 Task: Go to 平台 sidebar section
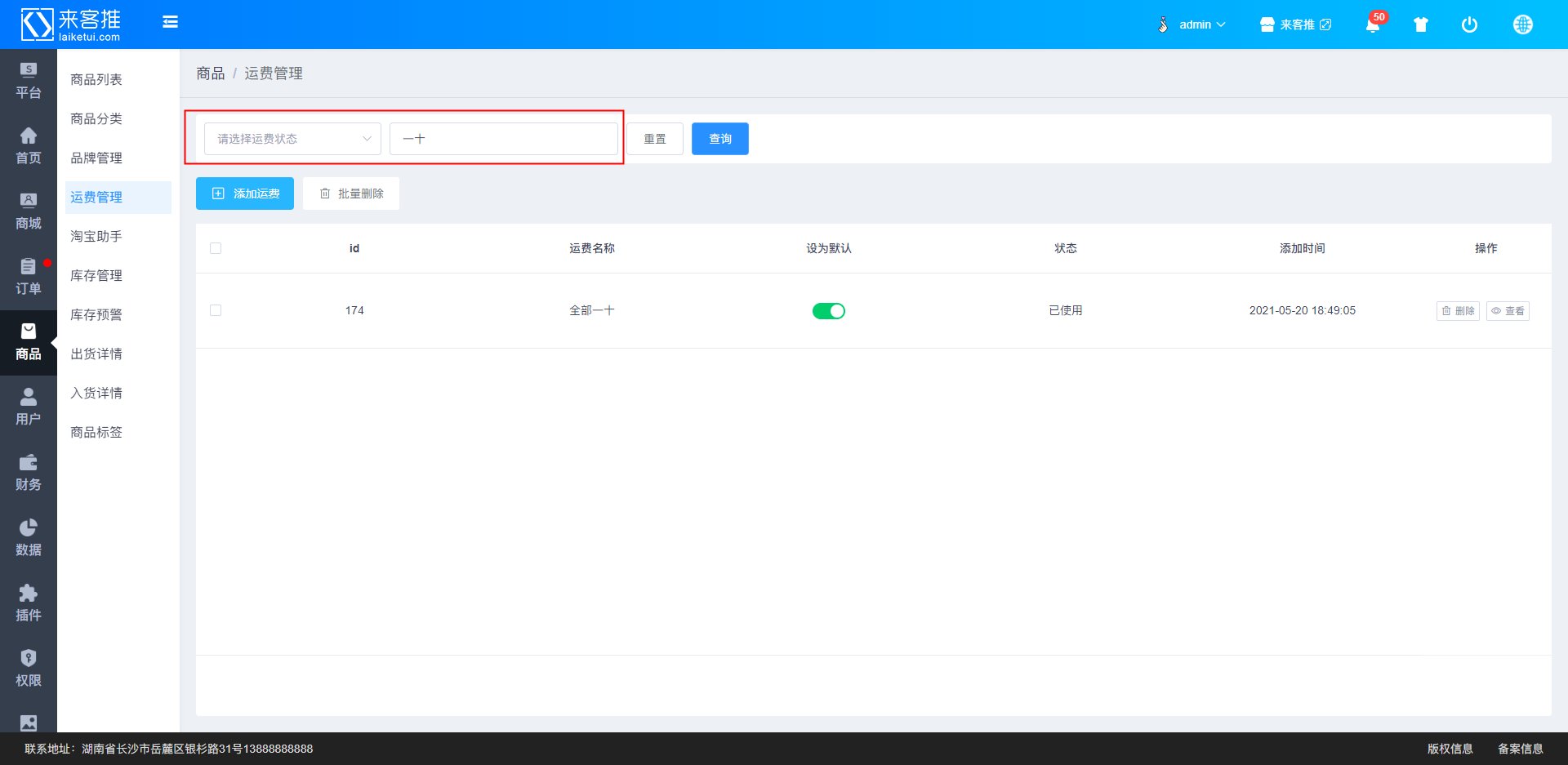[29, 82]
